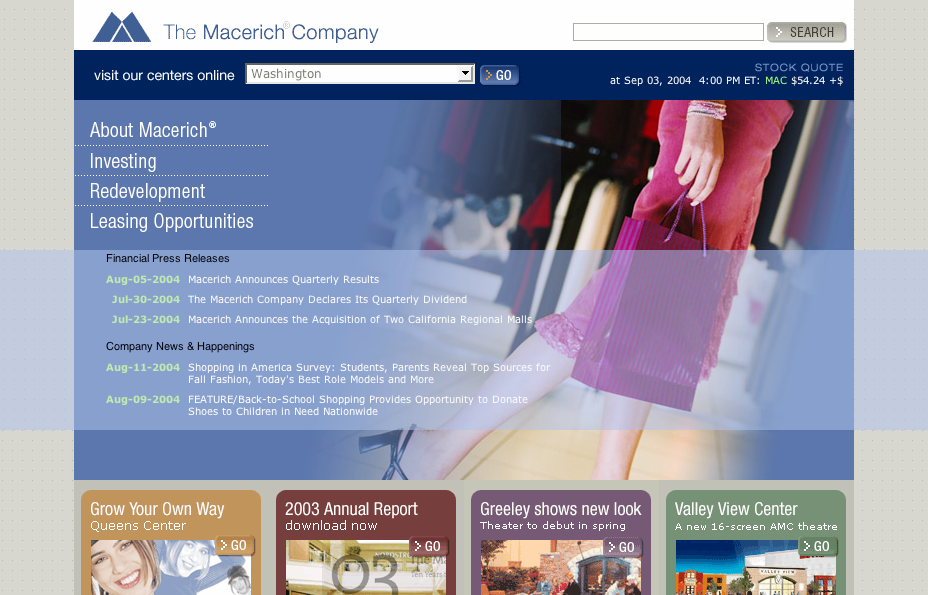The width and height of the screenshot is (928, 595).
Task: Open Acquisition of Two California Regional Malls release
Action: [360, 320]
